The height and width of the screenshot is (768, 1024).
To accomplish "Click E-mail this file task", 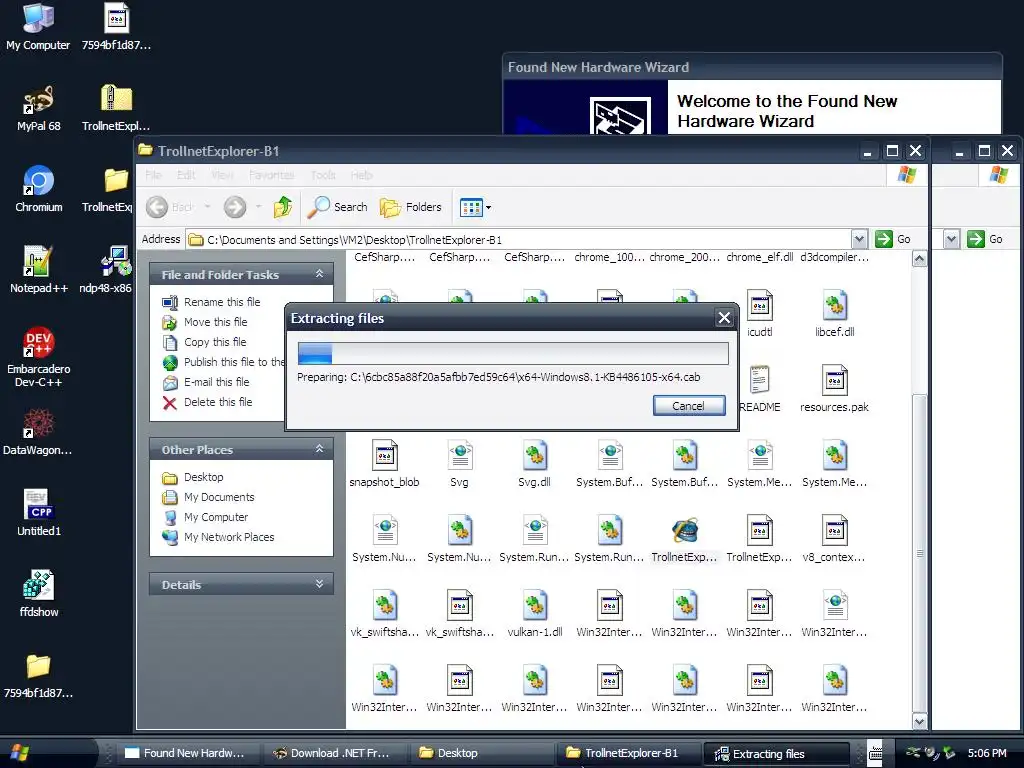I will pos(206,382).
